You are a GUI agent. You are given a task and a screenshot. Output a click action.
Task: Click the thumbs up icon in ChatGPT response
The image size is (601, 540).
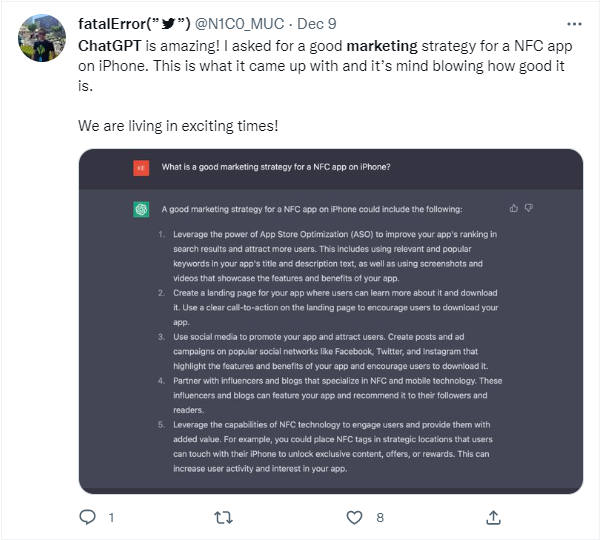click(514, 208)
